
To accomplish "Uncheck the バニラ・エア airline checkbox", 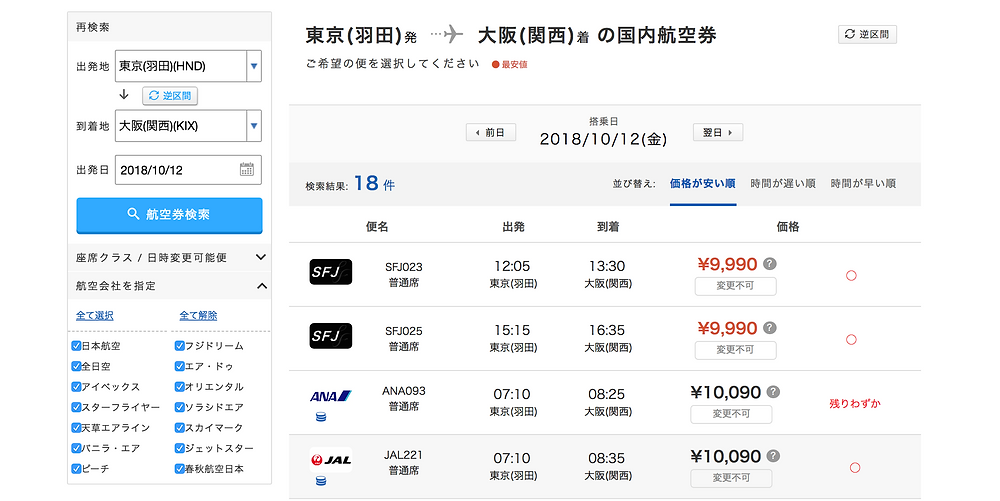I will point(76,448).
